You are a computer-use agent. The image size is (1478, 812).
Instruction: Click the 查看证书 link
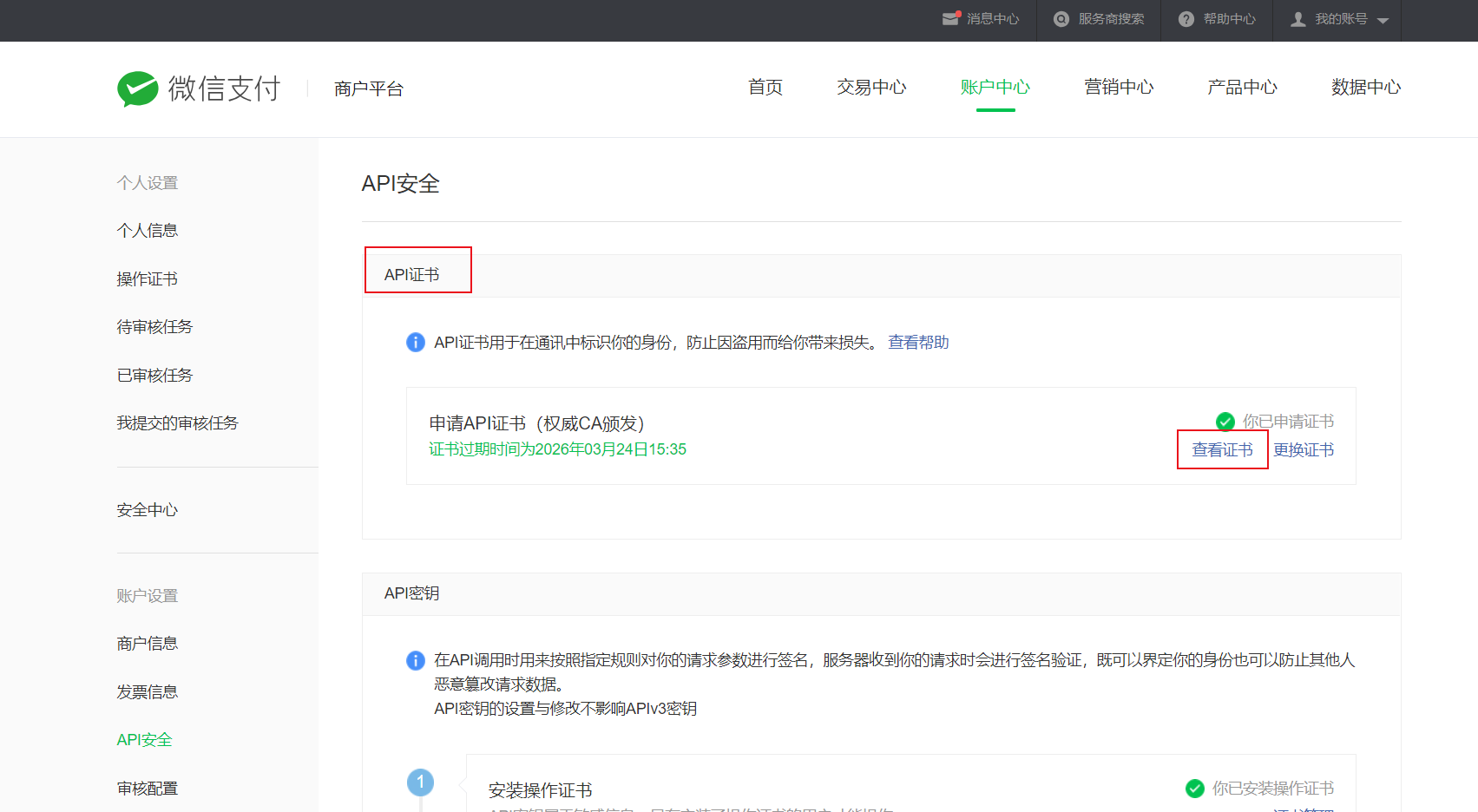tap(1222, 449)
